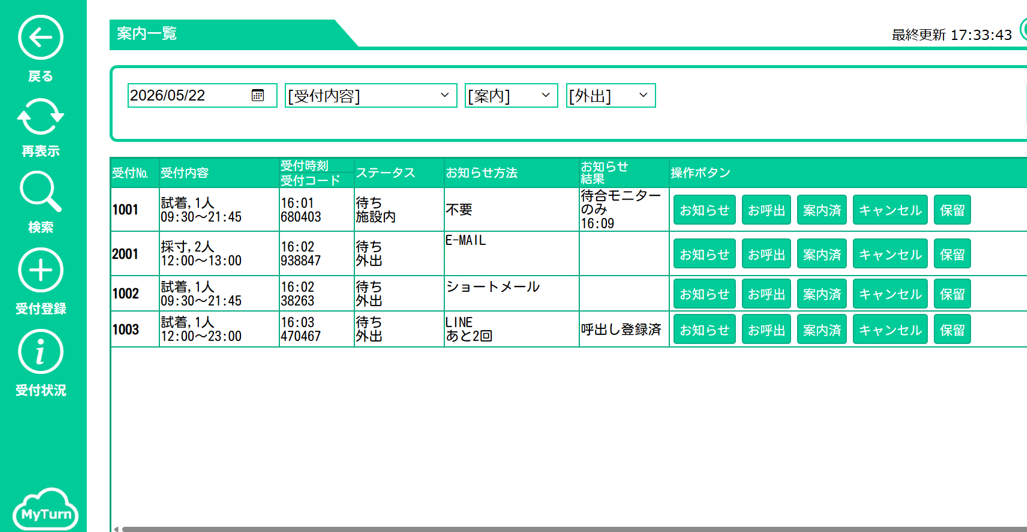Cancel reception 1002 with キャンセル
Screen dimensions: 1027x532
pyautogui.click(x=890, y=294)
